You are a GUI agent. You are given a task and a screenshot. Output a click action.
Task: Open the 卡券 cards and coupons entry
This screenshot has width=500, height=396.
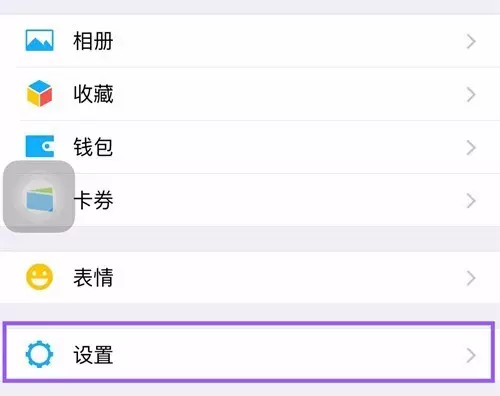point(250,200)
